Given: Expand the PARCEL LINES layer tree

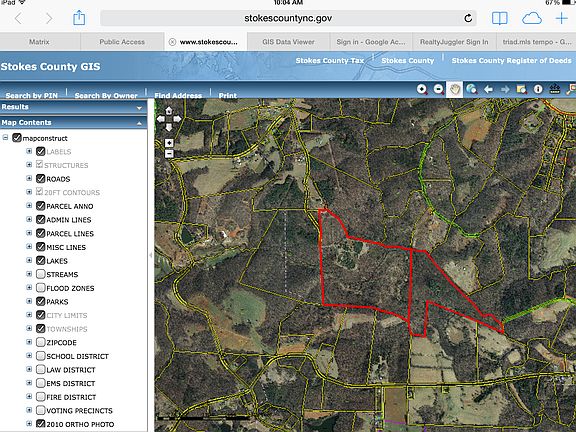Looking at the screenshot, I should [x=29, y=233].
